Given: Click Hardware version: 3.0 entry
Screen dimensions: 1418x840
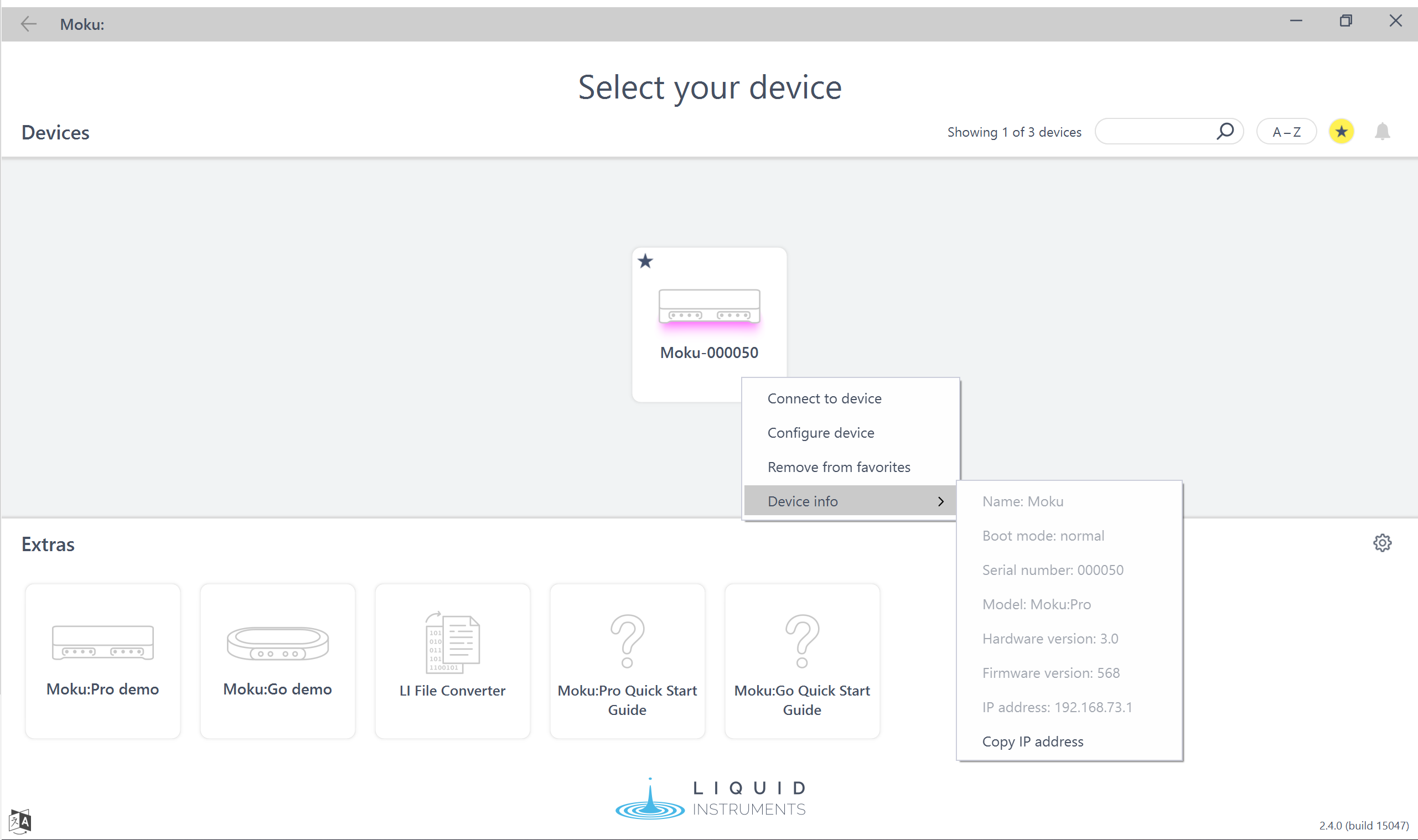Looking at the screenshot, I should (1069, 639).
